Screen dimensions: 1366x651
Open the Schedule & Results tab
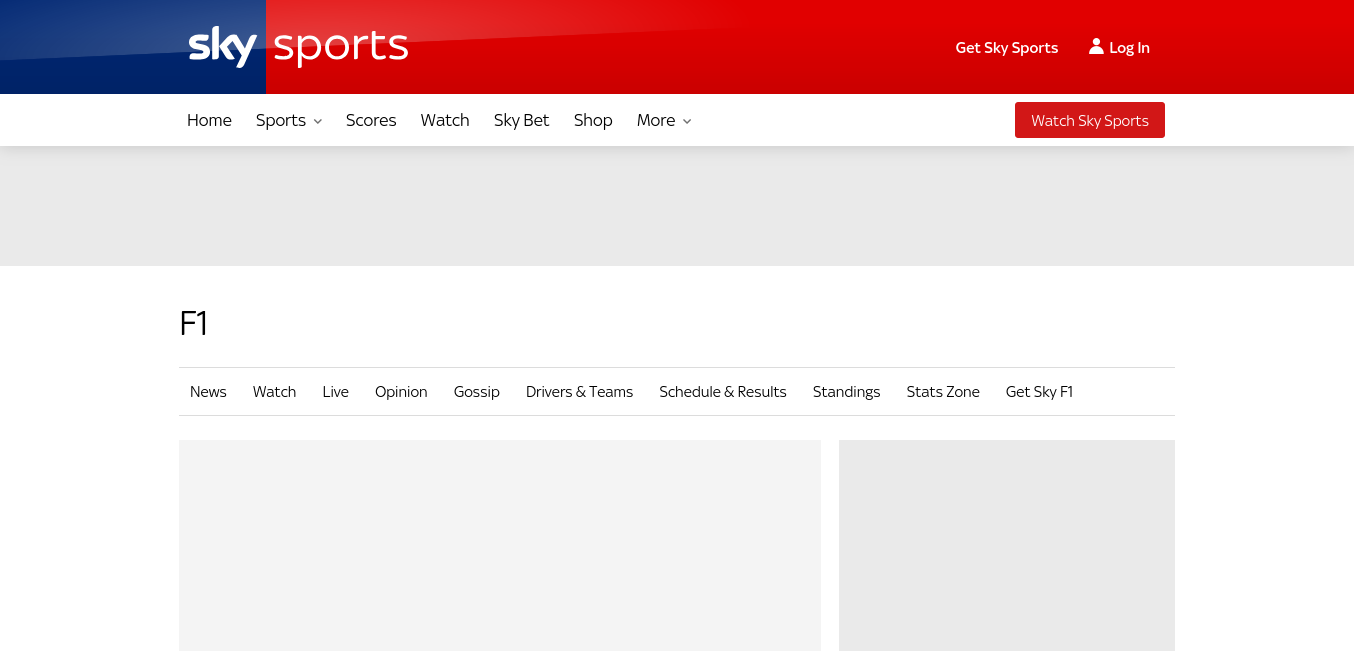(723, 392)
